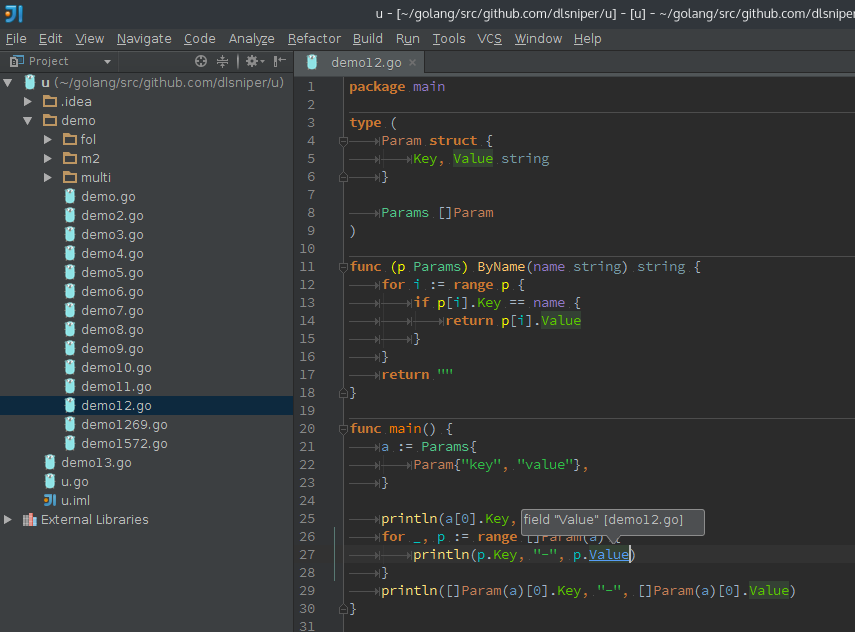Click the field Value tooltip popup

coord(611,520)
